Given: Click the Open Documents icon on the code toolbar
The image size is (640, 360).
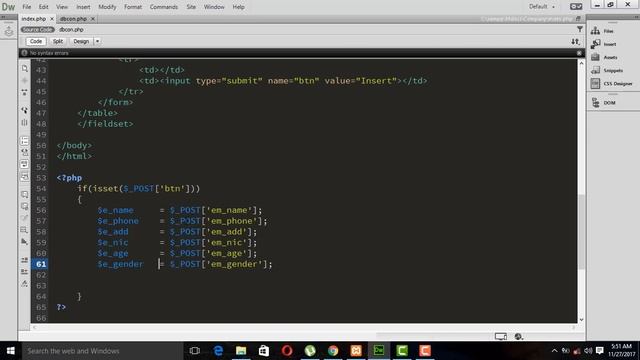Looking at the screenshot, I should (x=24, y=69).
